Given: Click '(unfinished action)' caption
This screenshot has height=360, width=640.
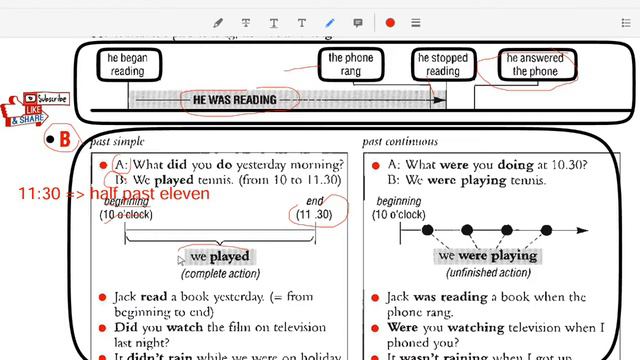Looking at the screenshot, I should [488, 273].
